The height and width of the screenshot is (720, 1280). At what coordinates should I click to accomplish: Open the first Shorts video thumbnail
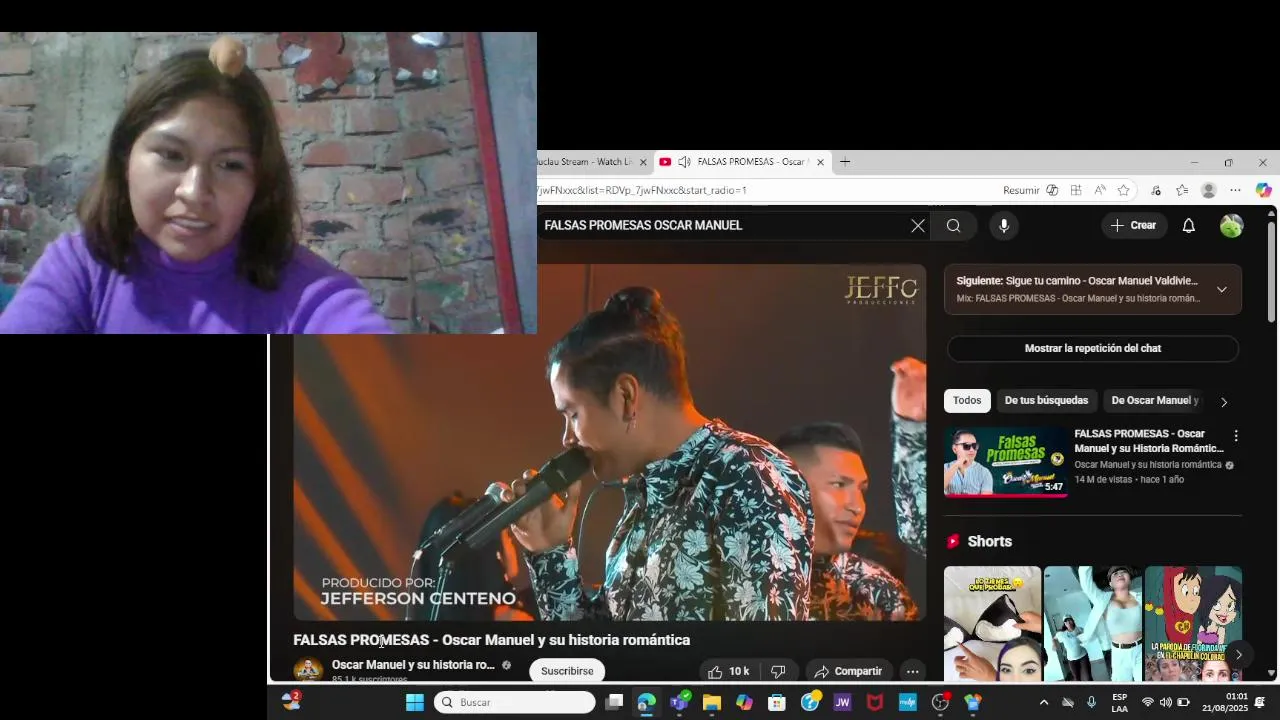click(992, 624)
